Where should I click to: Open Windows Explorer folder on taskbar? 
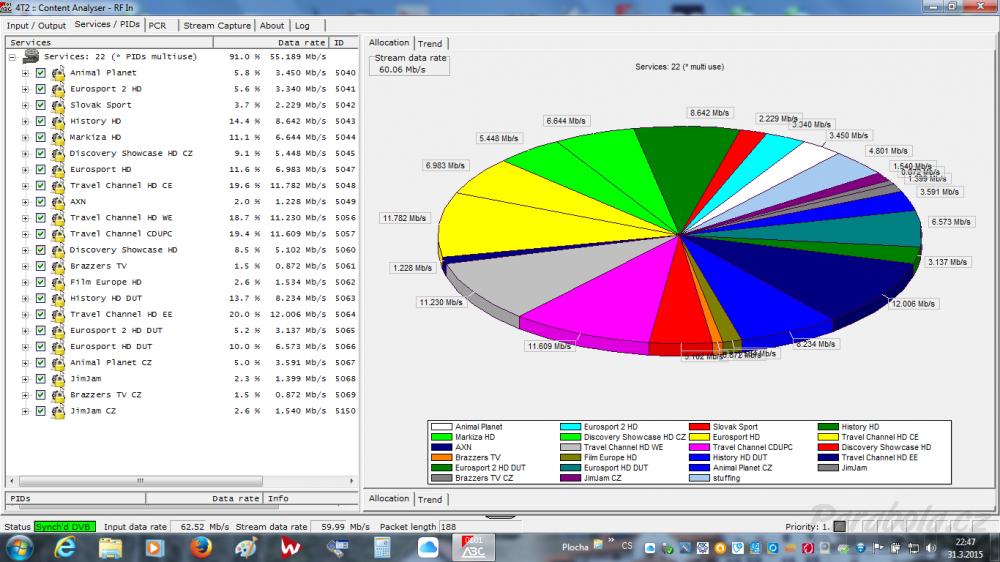[110, 547]
